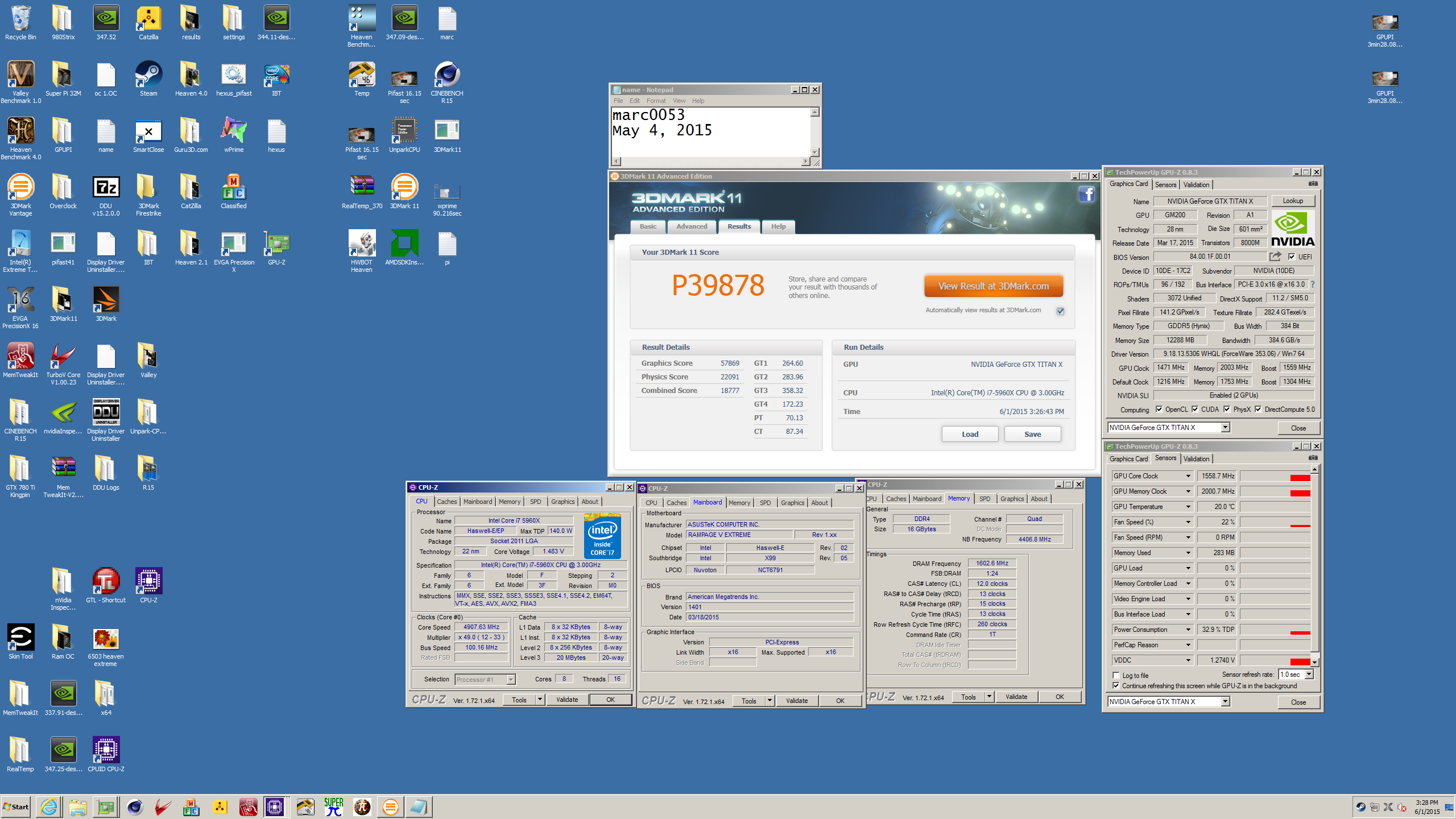Launch the Catzilla desktop shortcut
Viewport: 1456px width, 819px height.
(148, 23)
